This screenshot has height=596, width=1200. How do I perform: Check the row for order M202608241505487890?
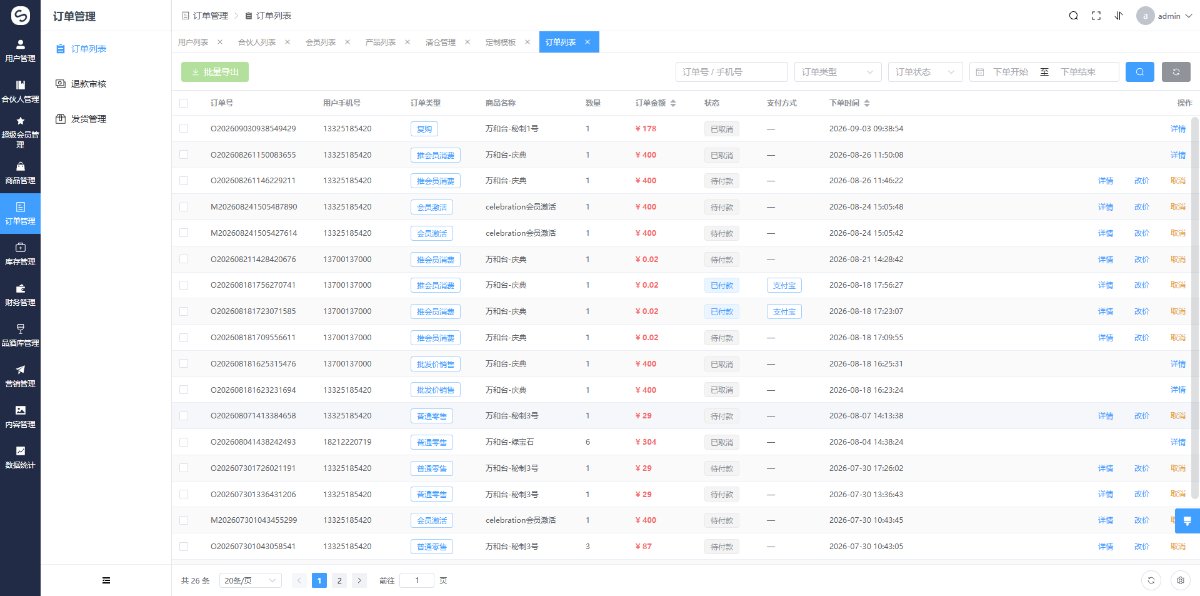pos(183,206)
